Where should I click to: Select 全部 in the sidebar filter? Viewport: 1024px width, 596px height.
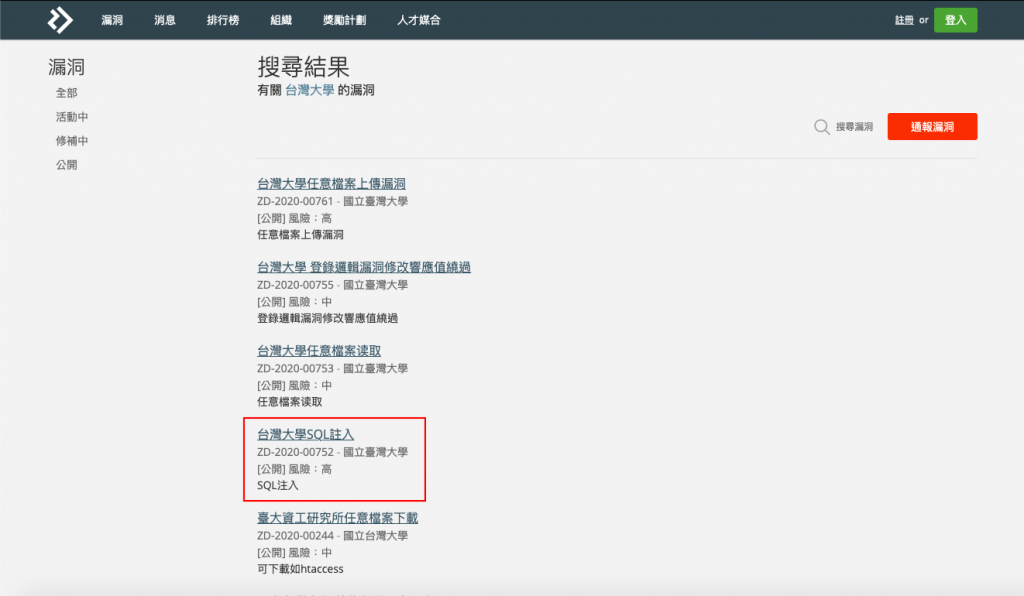pos(67,93)
